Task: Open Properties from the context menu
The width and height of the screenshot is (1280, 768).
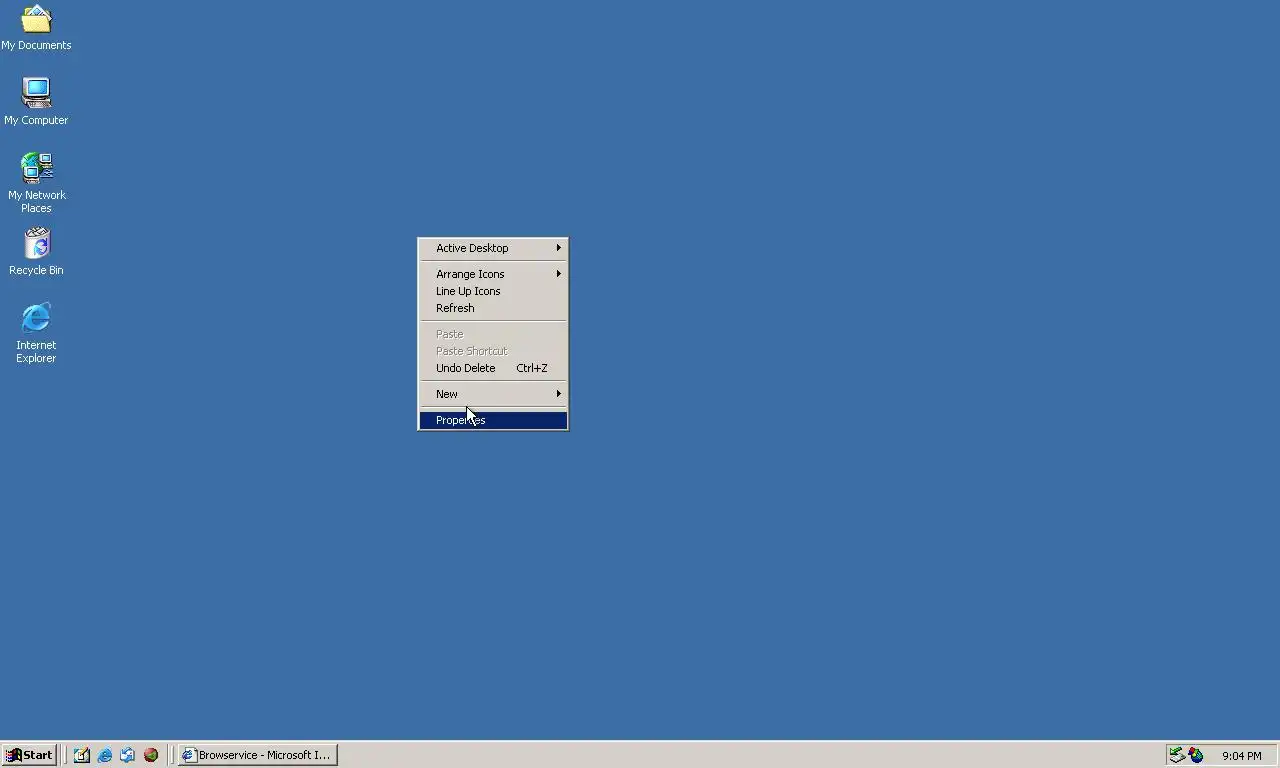Action: click(x=493, y=420)
